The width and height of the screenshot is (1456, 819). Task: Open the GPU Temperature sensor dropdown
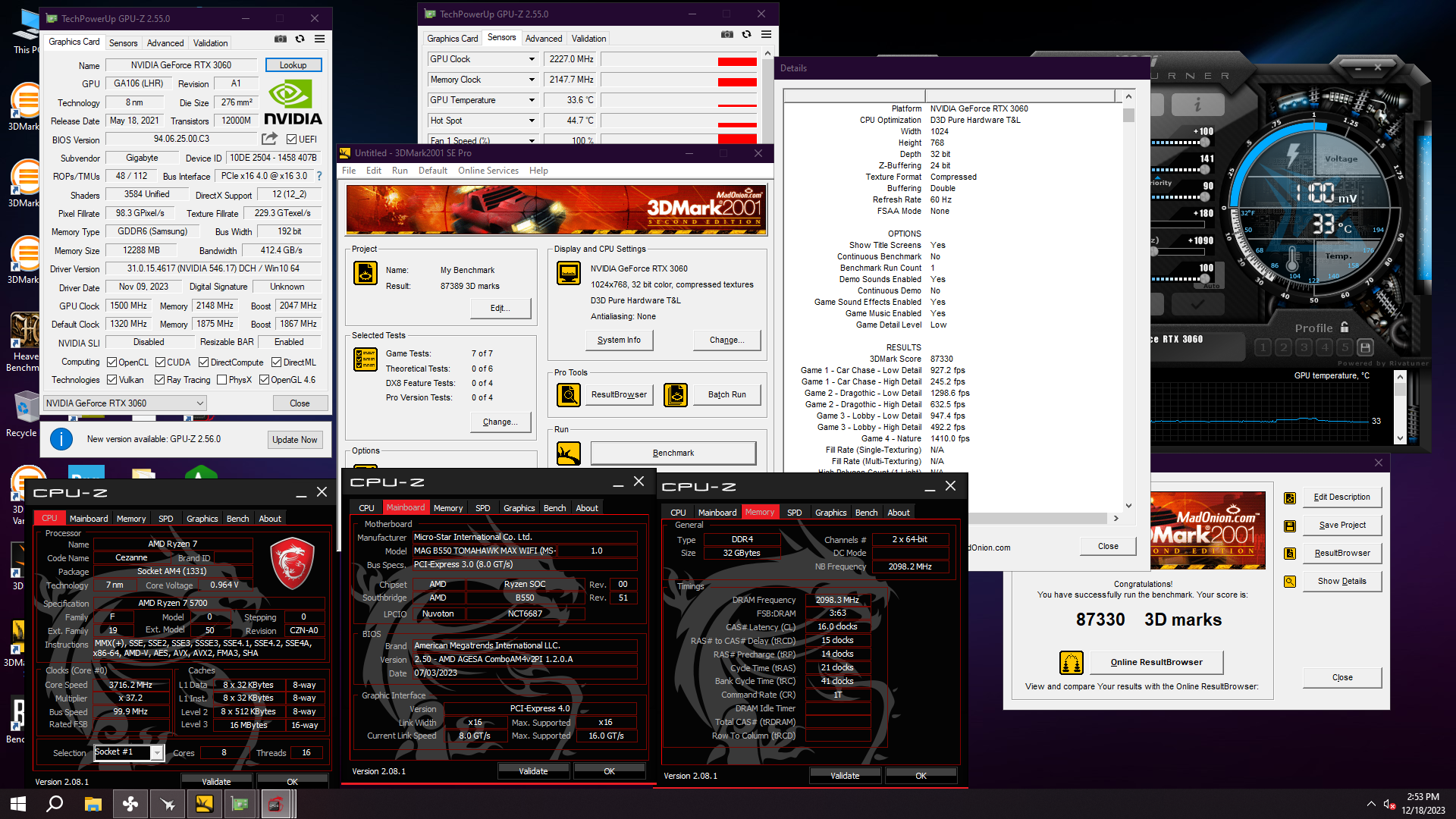click(532, 100)
